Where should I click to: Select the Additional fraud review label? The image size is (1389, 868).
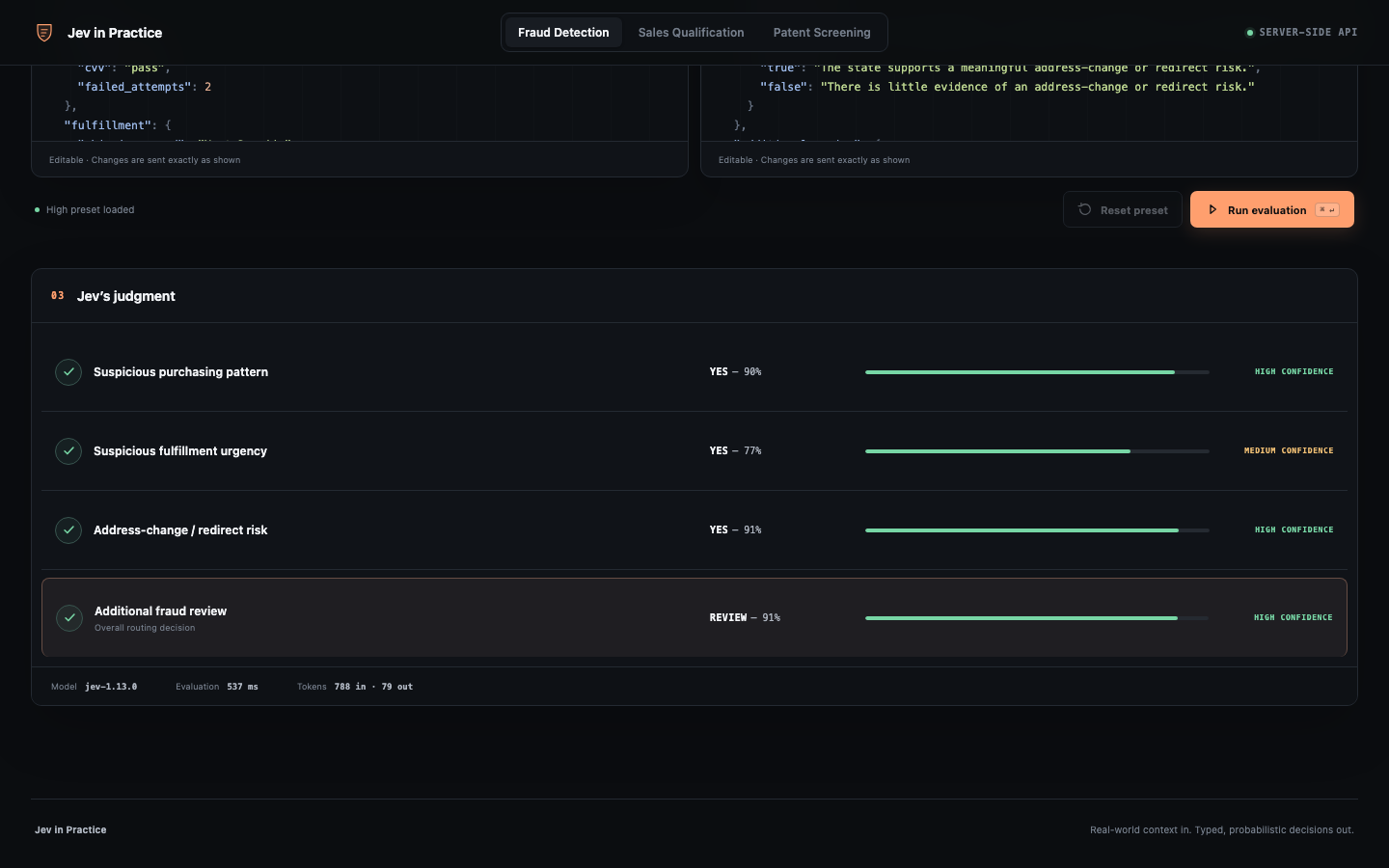160,610
